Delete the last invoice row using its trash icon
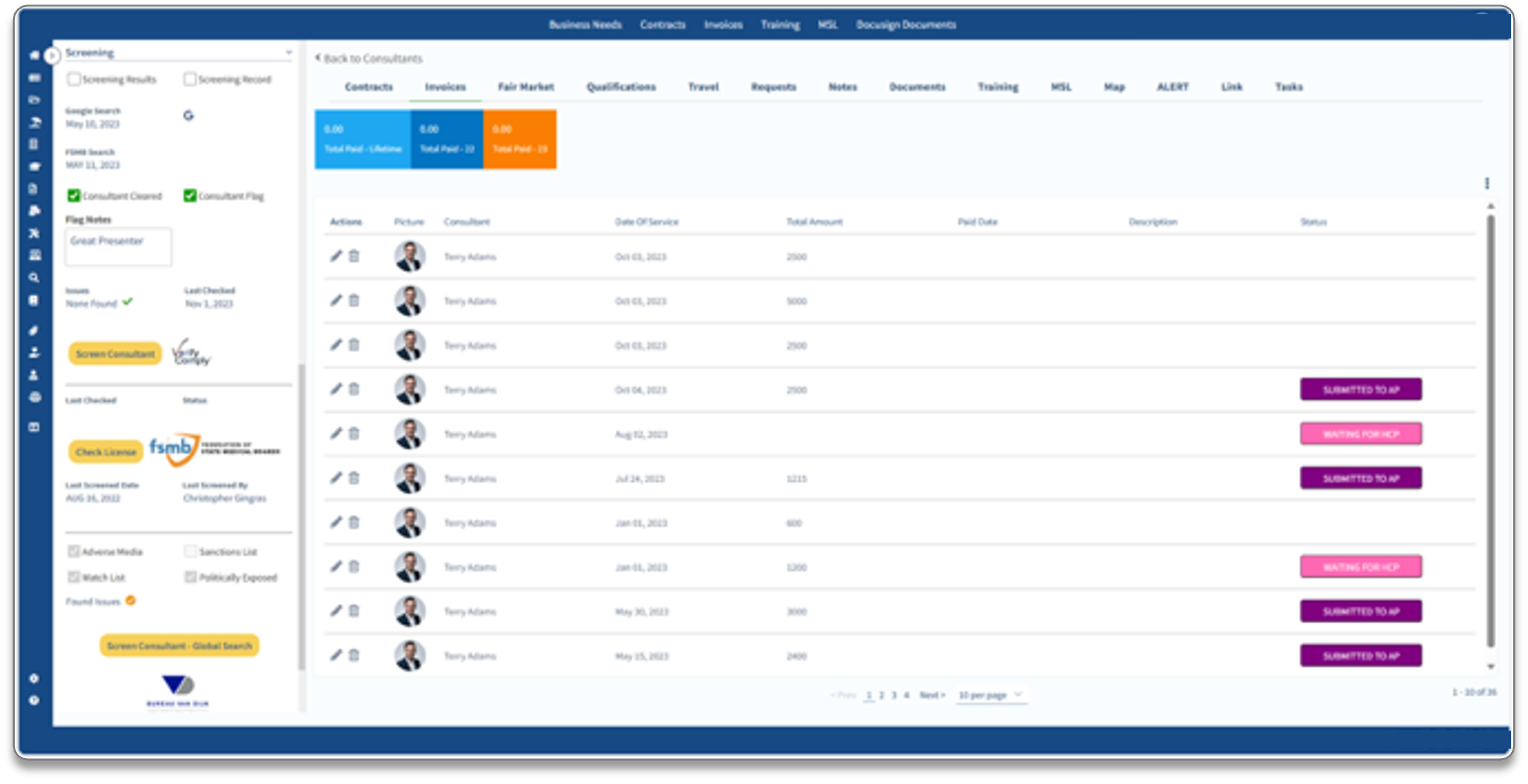Screen dimensions: 1528x784 click(354, 655)
